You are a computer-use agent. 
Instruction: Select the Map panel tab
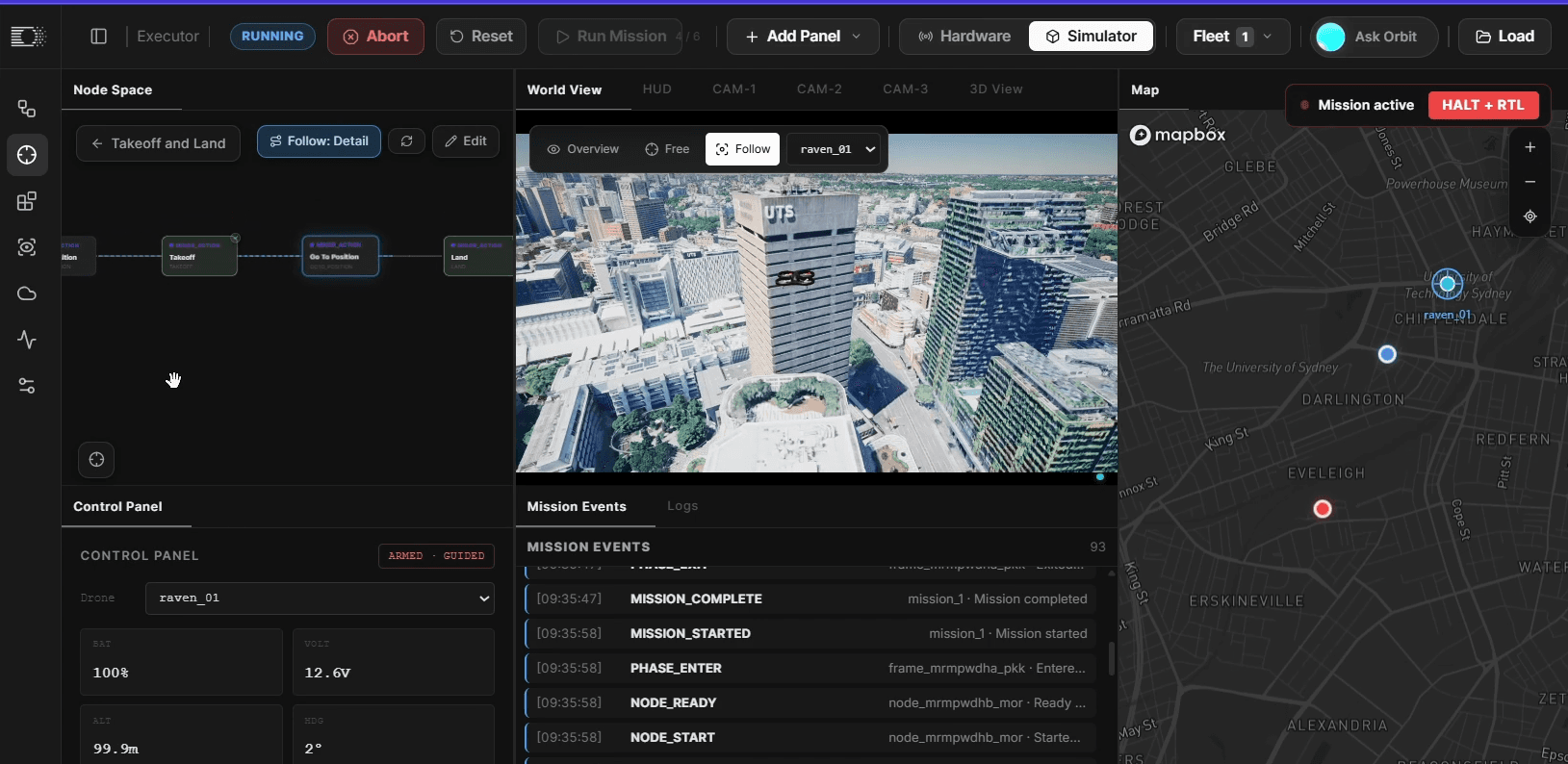coord(1144,90)
